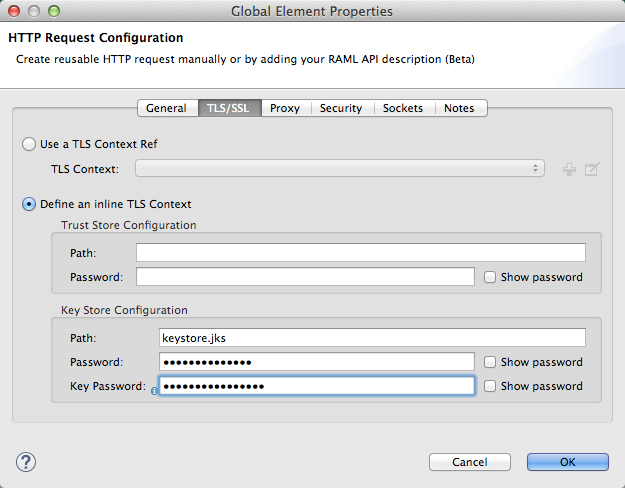Go to the Security tab

(x=341, y=108)
